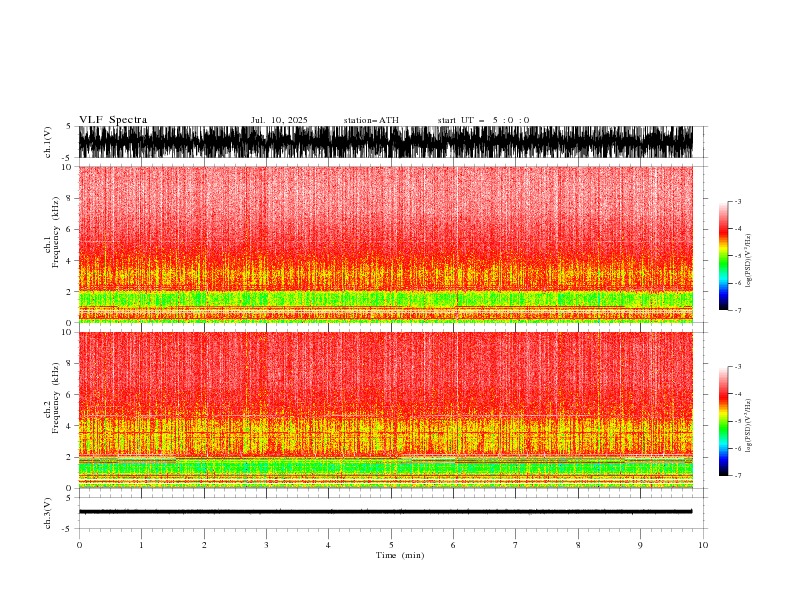
Task: Click the color bar beside the ch.1 spectrogram
Action: point(723,256)
